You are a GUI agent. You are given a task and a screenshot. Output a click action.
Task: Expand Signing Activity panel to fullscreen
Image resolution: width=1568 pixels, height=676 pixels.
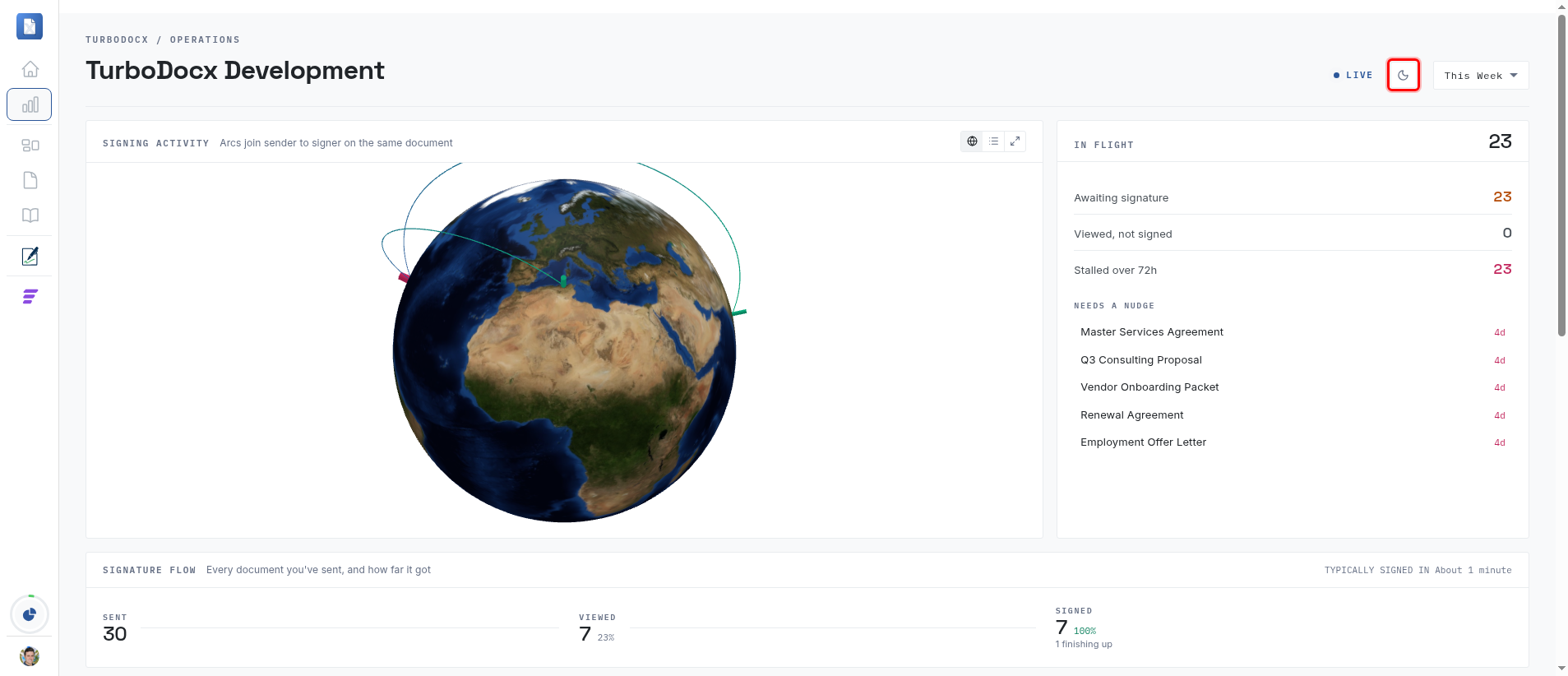(x=1015, y=141)
